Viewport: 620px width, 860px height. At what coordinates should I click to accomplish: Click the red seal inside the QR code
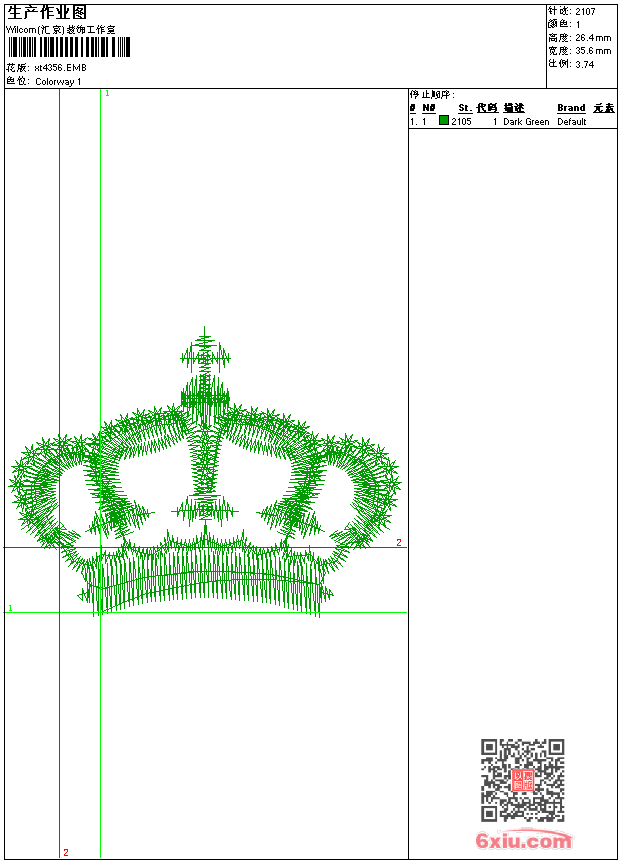(x=522, y=780)
